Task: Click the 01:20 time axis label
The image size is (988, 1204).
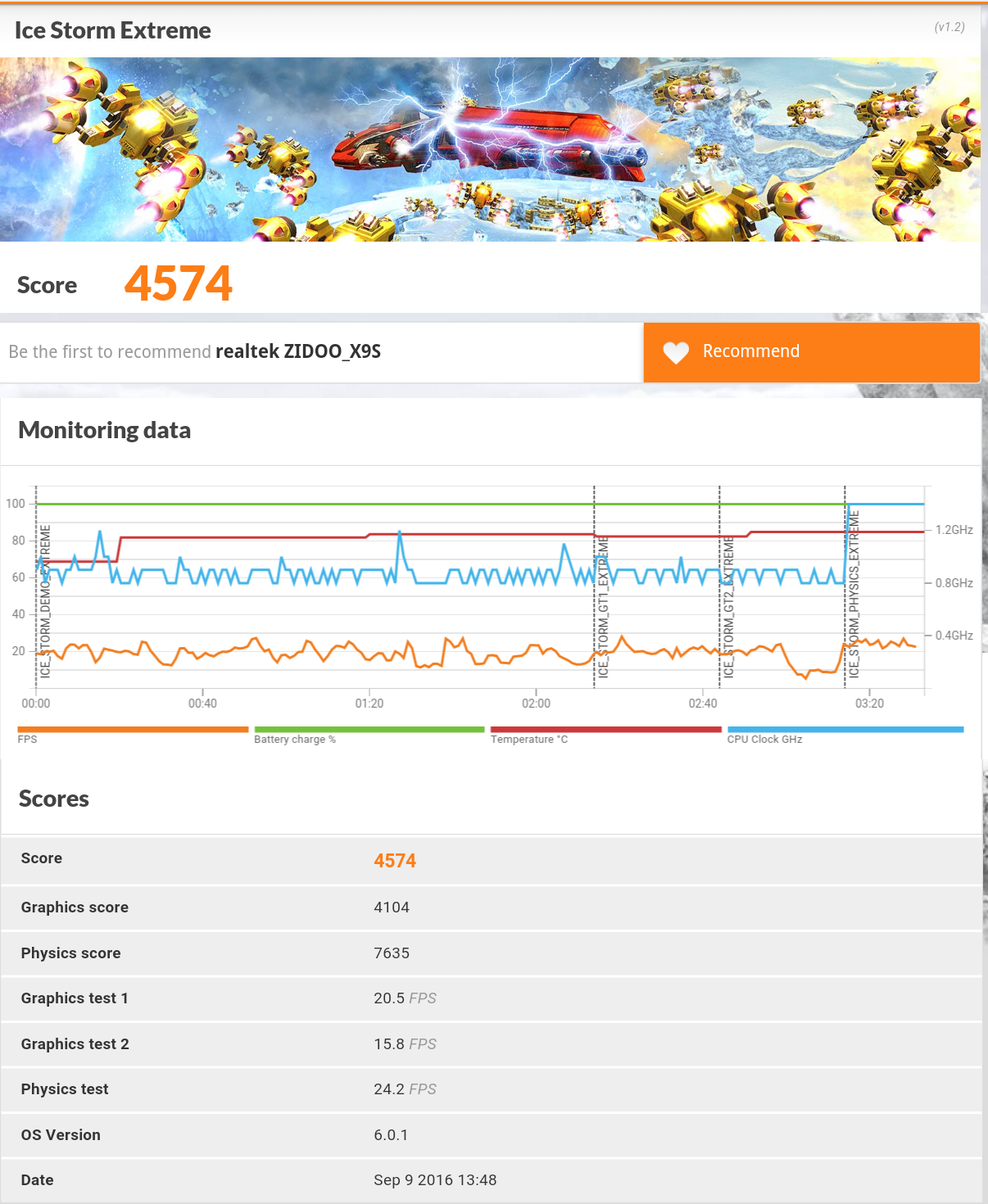Action: [369, 703]
